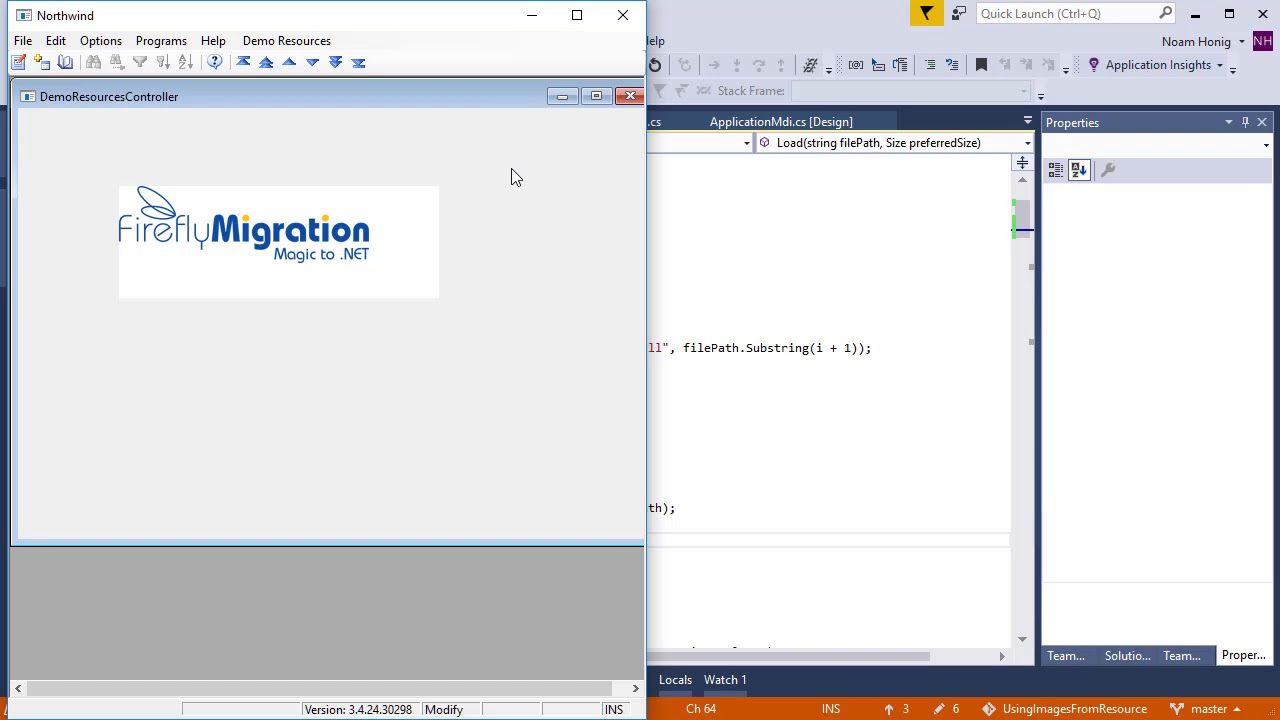Viewport: 1280px width, 720px height.
Task: Open the Watch 1 debug tab
Action: [x=725, y=680]
